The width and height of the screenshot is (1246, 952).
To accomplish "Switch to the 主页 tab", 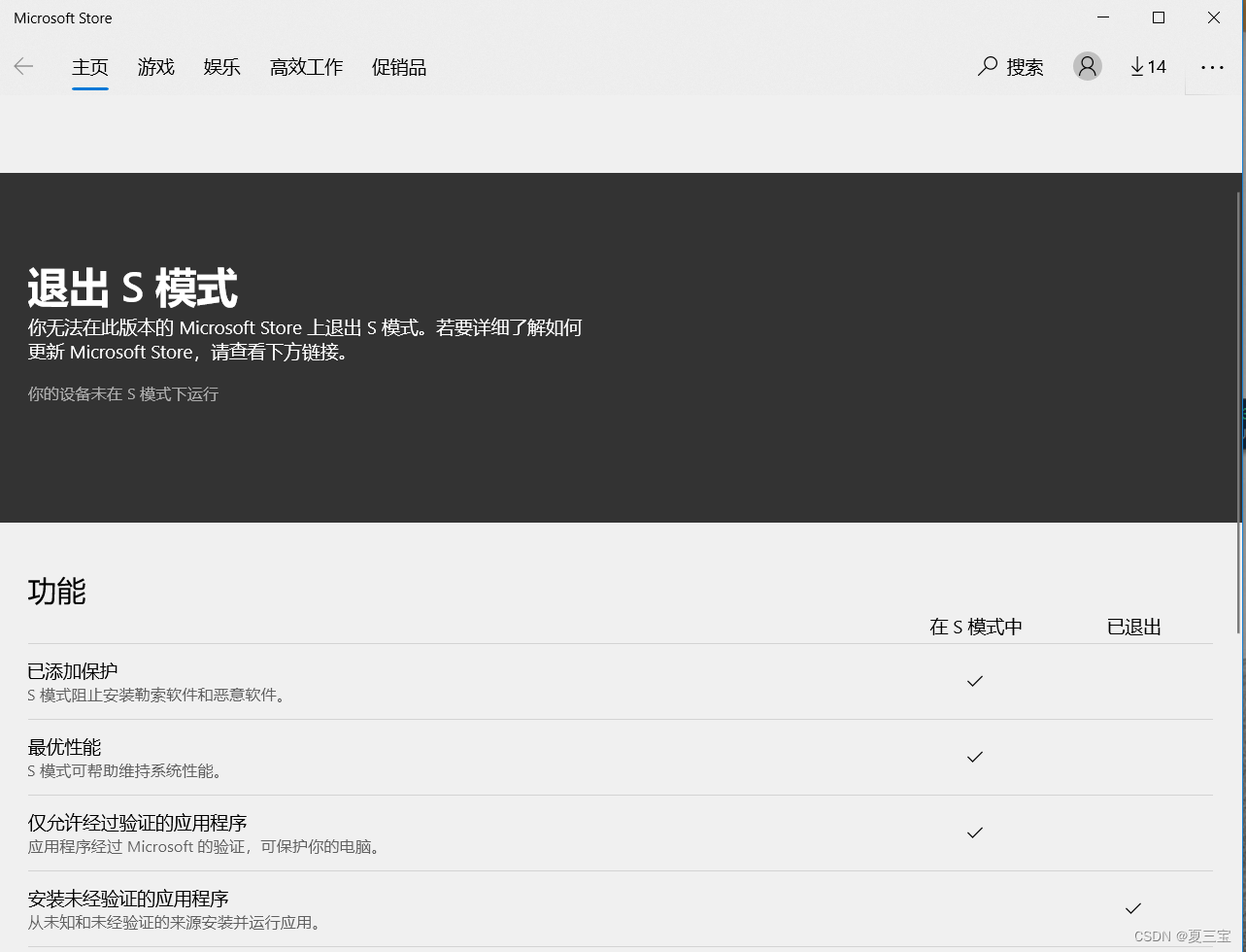I will pos(90,67).
